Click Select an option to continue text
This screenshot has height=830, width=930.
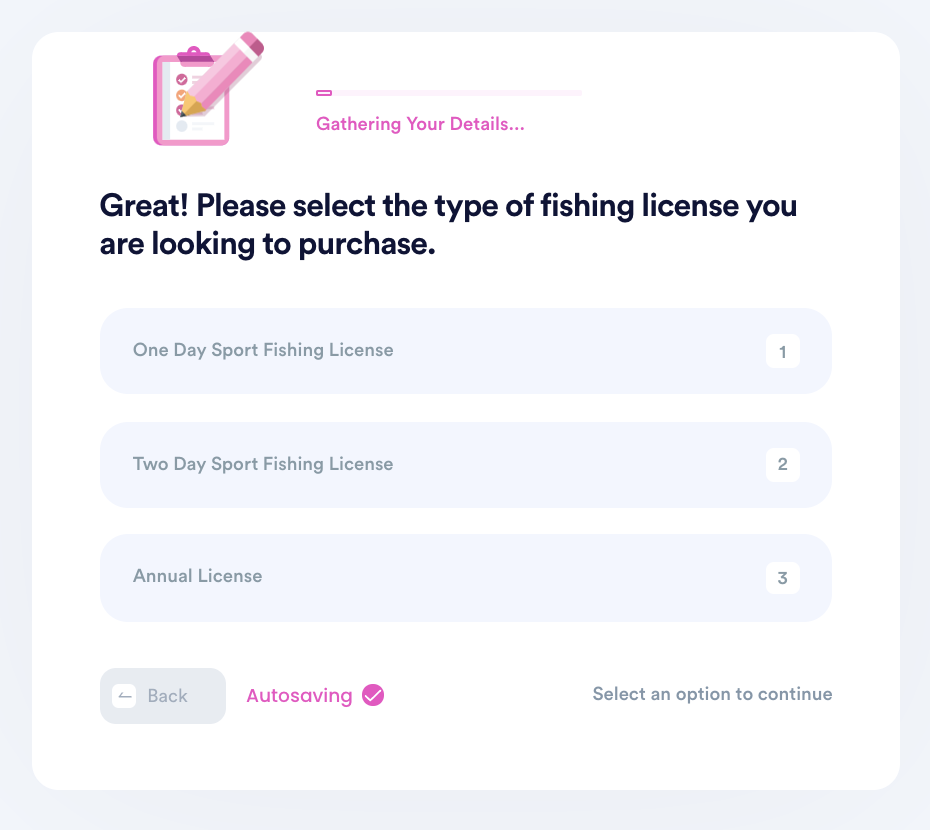(712, 694)
